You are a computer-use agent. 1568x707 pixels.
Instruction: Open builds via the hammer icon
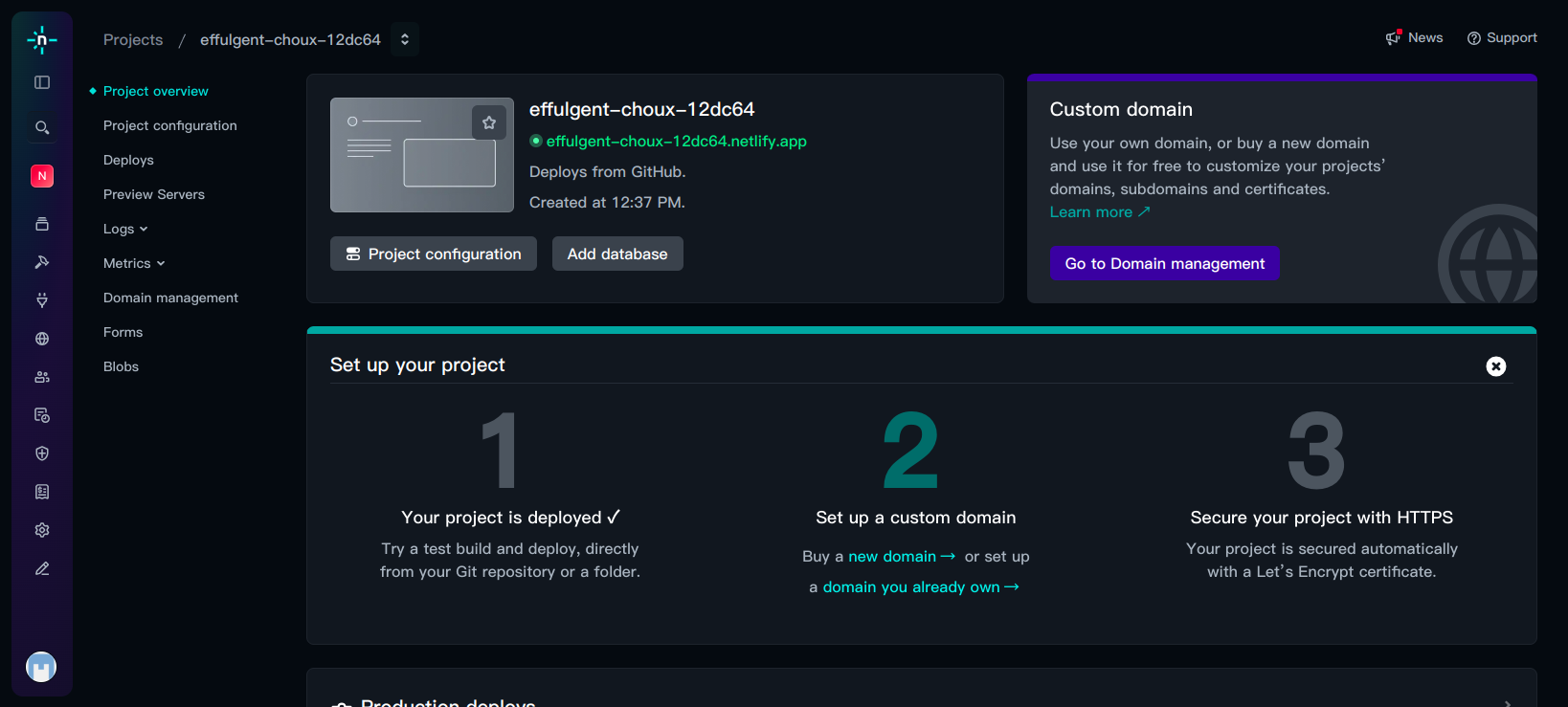[42, 262]
